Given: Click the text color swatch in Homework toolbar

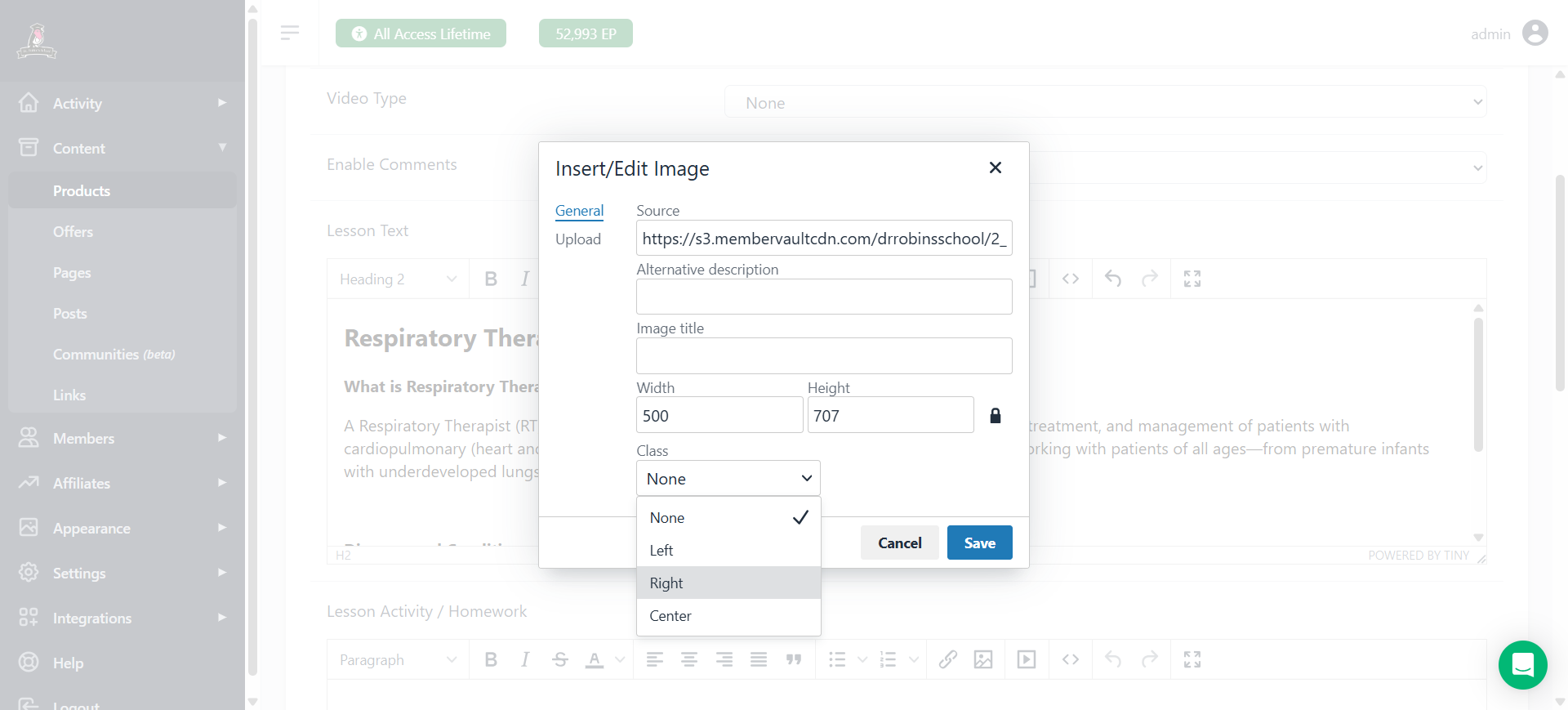Looking at the screenshot, I should [595, 659].
